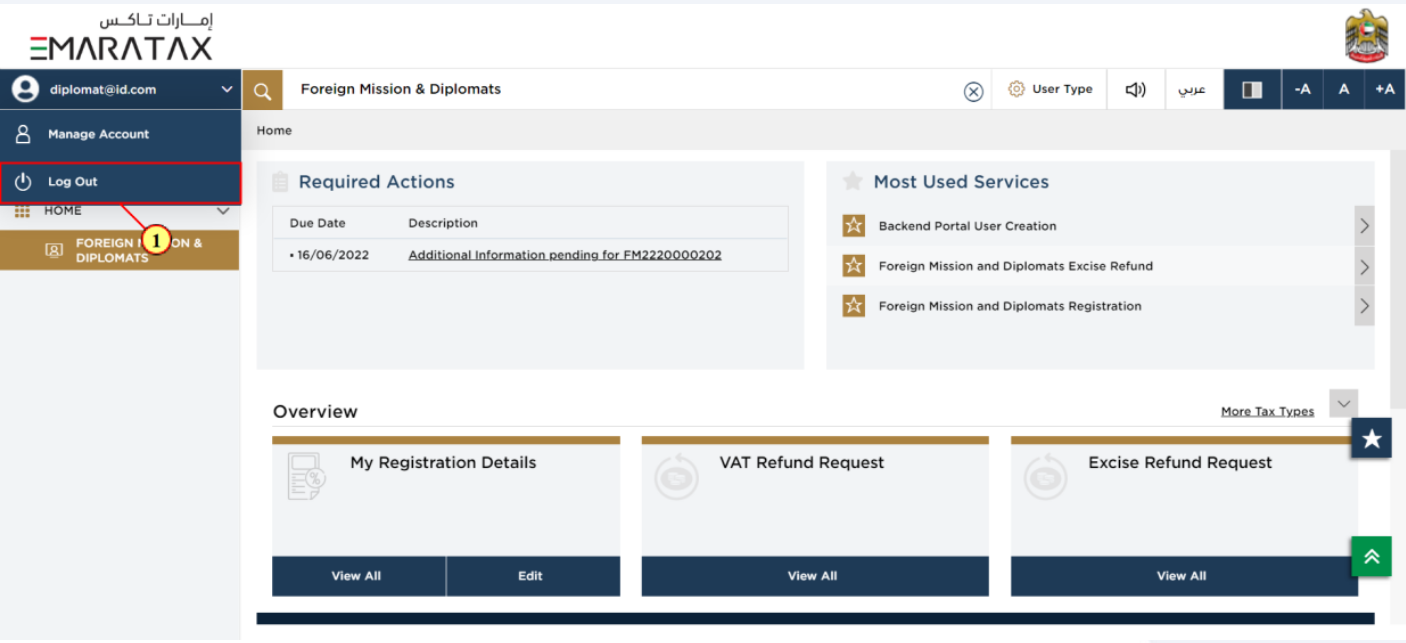Click the Log Out power icon

(24, 182)
